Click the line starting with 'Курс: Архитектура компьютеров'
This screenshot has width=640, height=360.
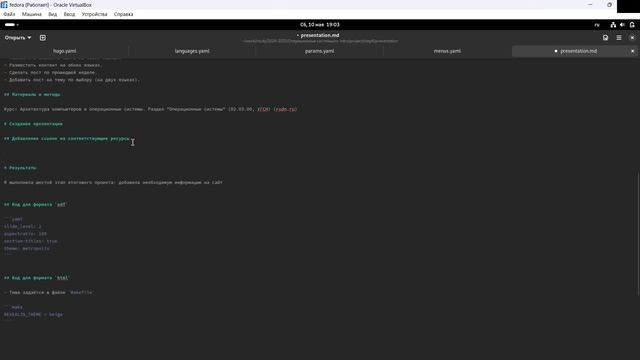click(151, 109)
